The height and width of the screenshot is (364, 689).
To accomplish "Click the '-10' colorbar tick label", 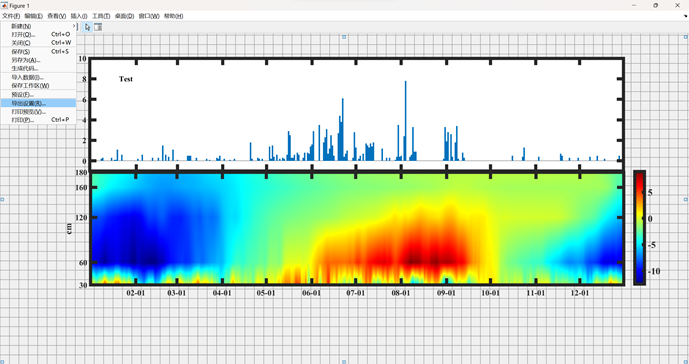I will point(654,271).
